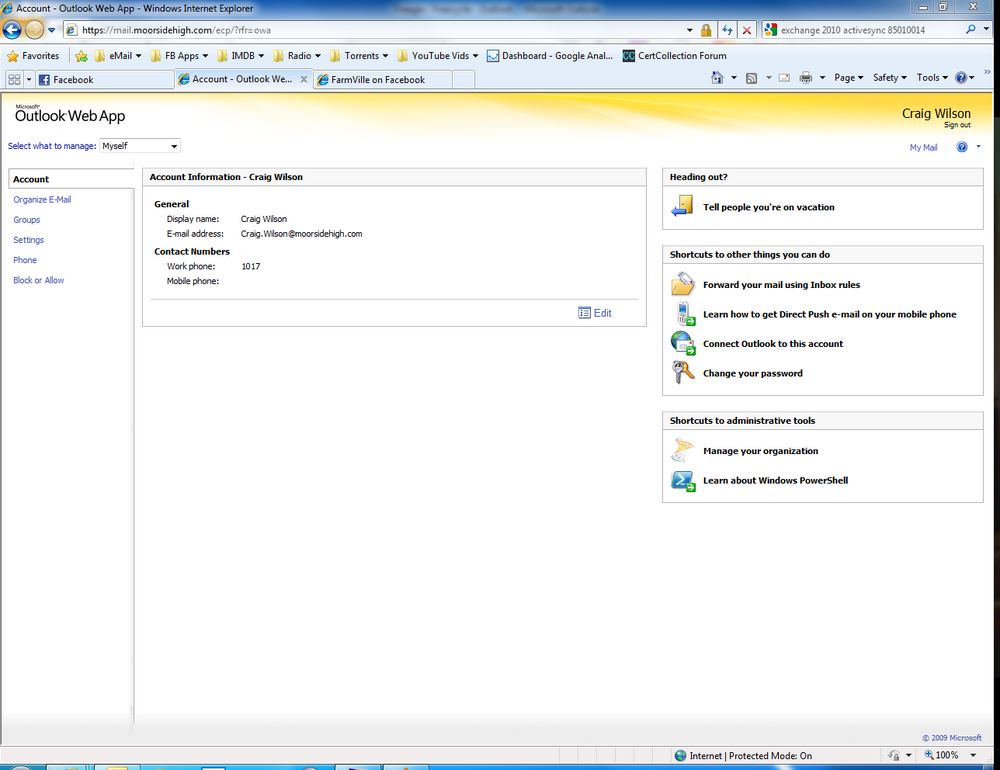
Task: Click the Print icon
Action: click(x=806, y=78)
